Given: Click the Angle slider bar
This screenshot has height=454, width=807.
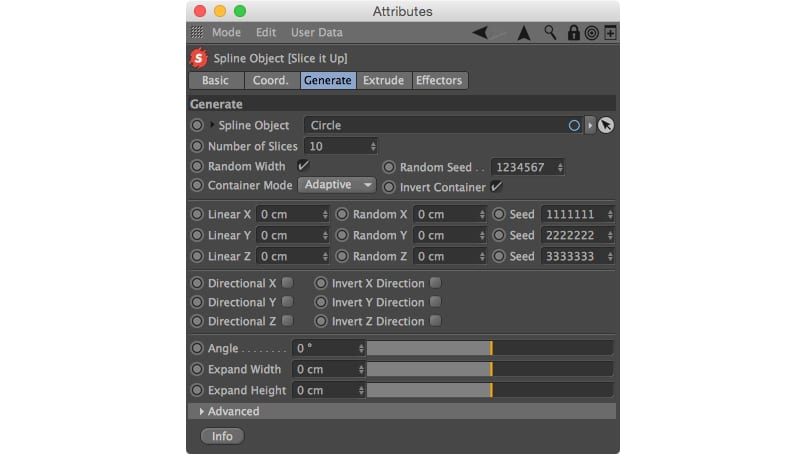Looking at the screenshot, I should pos(490,348).
